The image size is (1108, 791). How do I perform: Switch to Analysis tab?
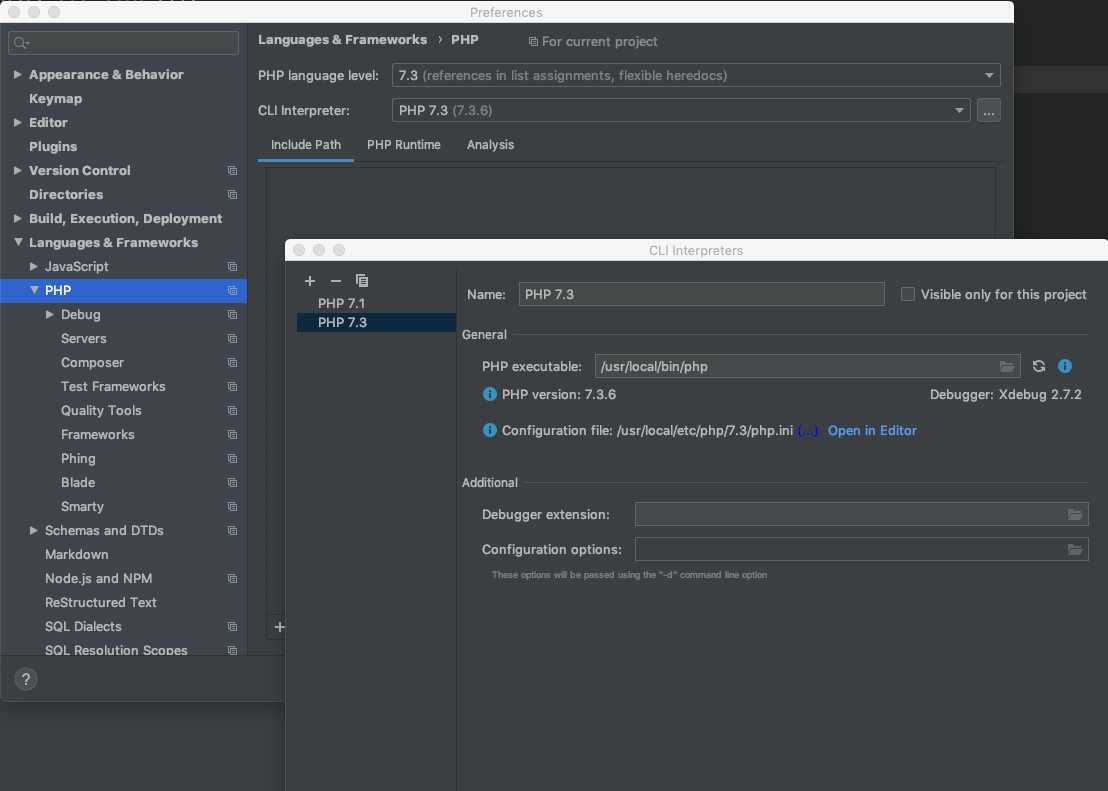(x=490, y=145)
